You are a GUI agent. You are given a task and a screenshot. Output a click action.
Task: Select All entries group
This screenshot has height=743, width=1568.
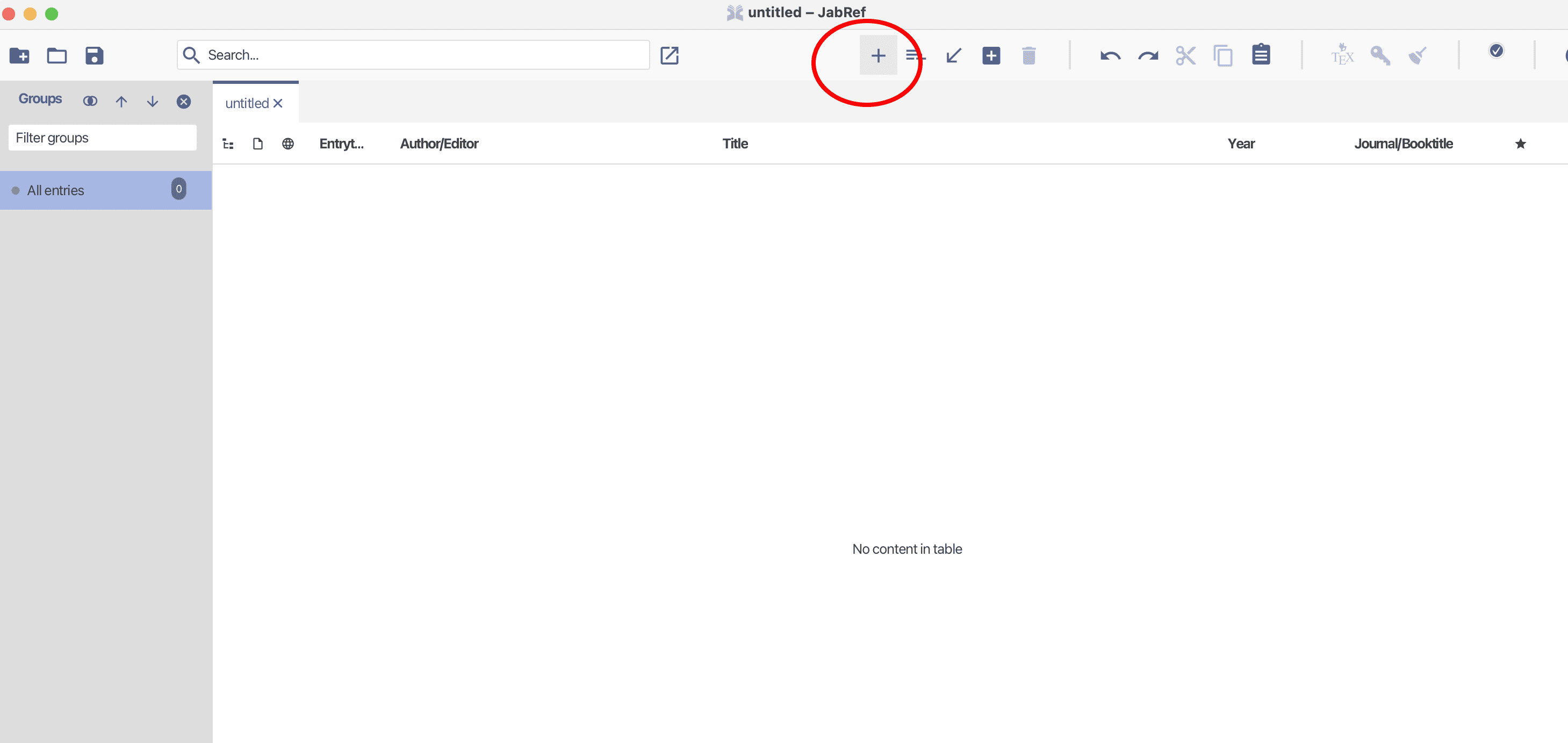click(x=56, y=190)
